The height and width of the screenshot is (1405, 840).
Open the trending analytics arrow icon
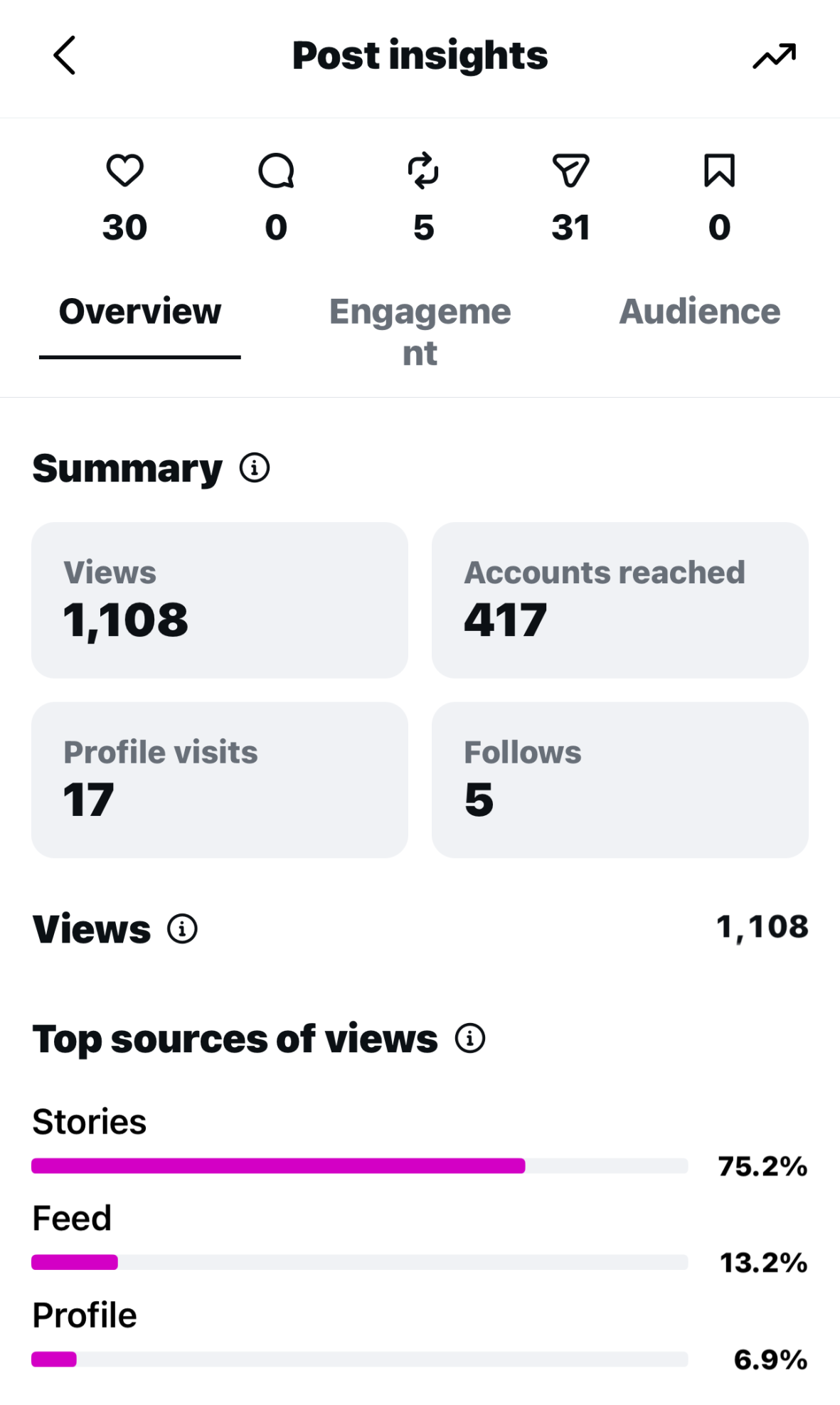pyautogui.click(x=774, y=55)
